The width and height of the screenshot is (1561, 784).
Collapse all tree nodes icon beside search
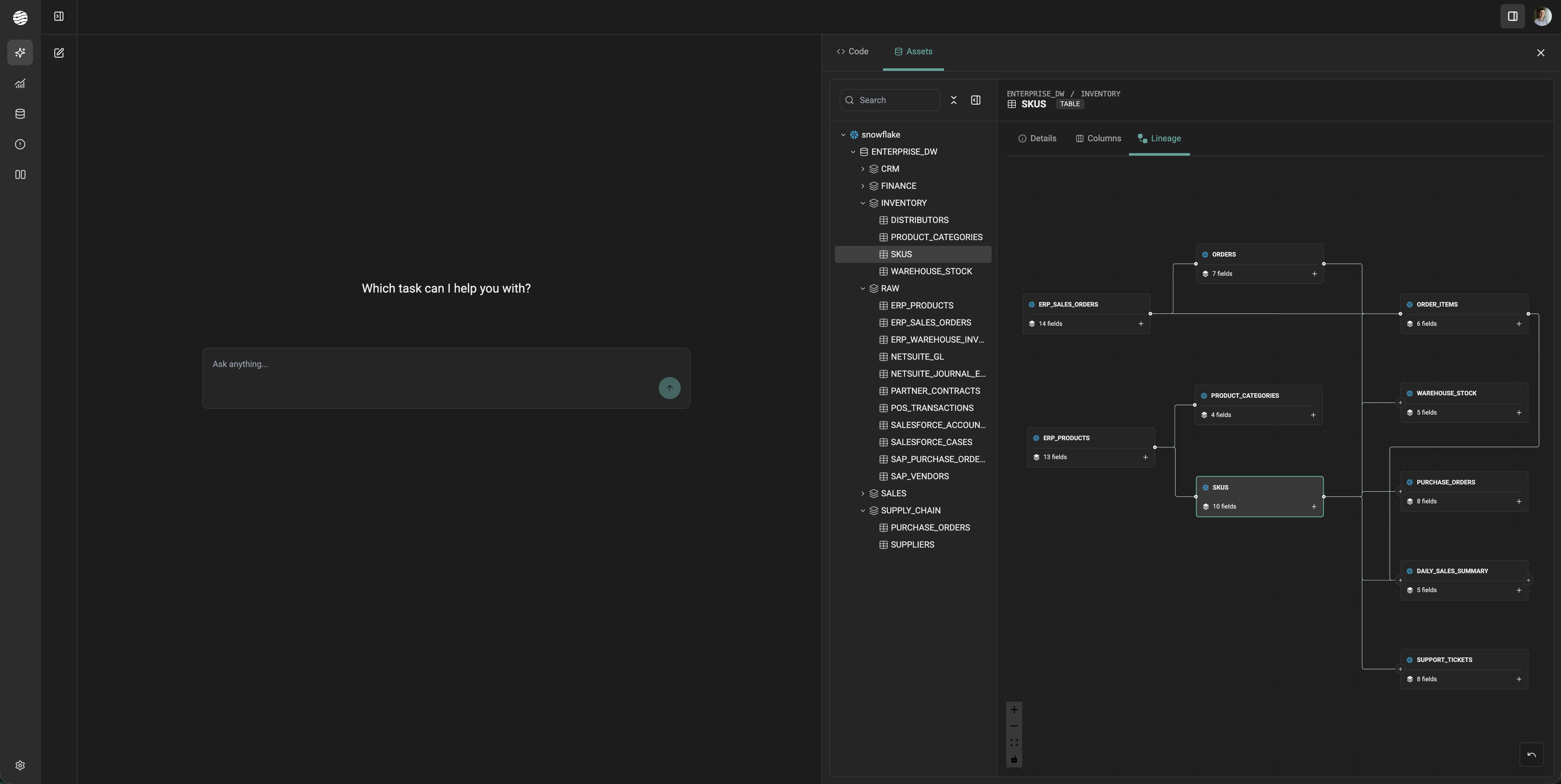click(x=954, y=100)
